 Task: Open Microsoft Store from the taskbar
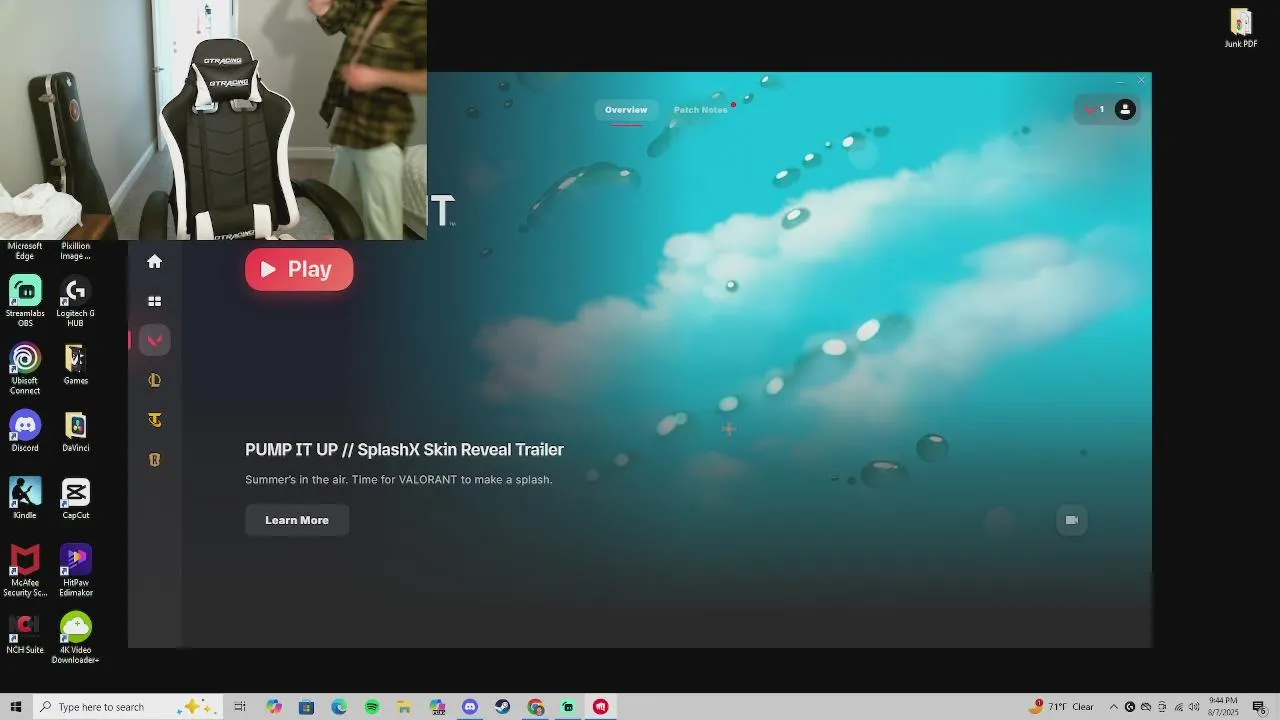tap(307, 707)
